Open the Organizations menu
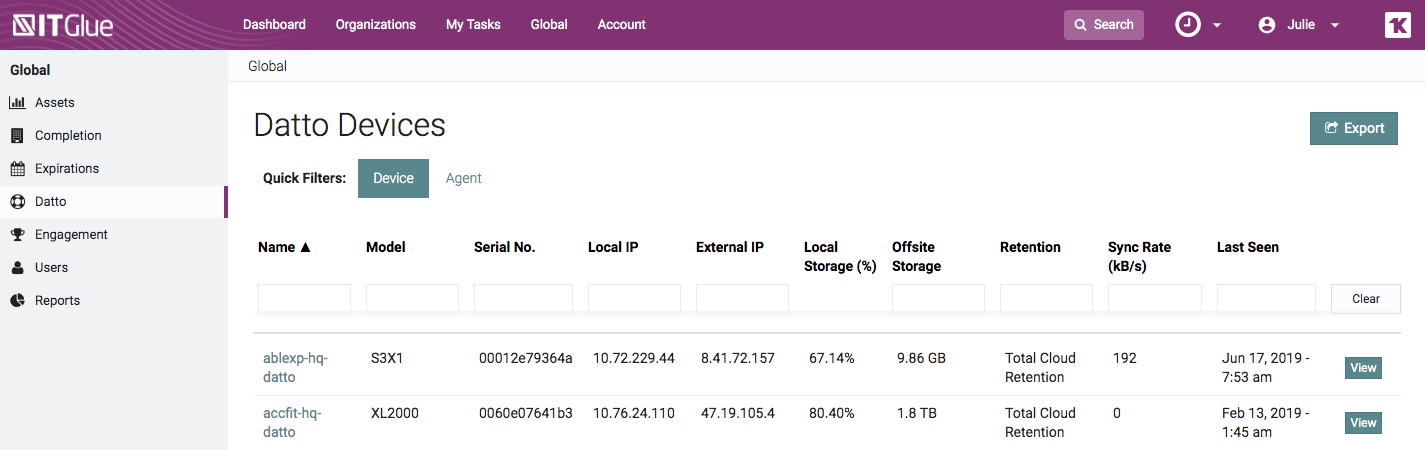The height and width of the screenshot is (450, 1425). coord(375,25)
